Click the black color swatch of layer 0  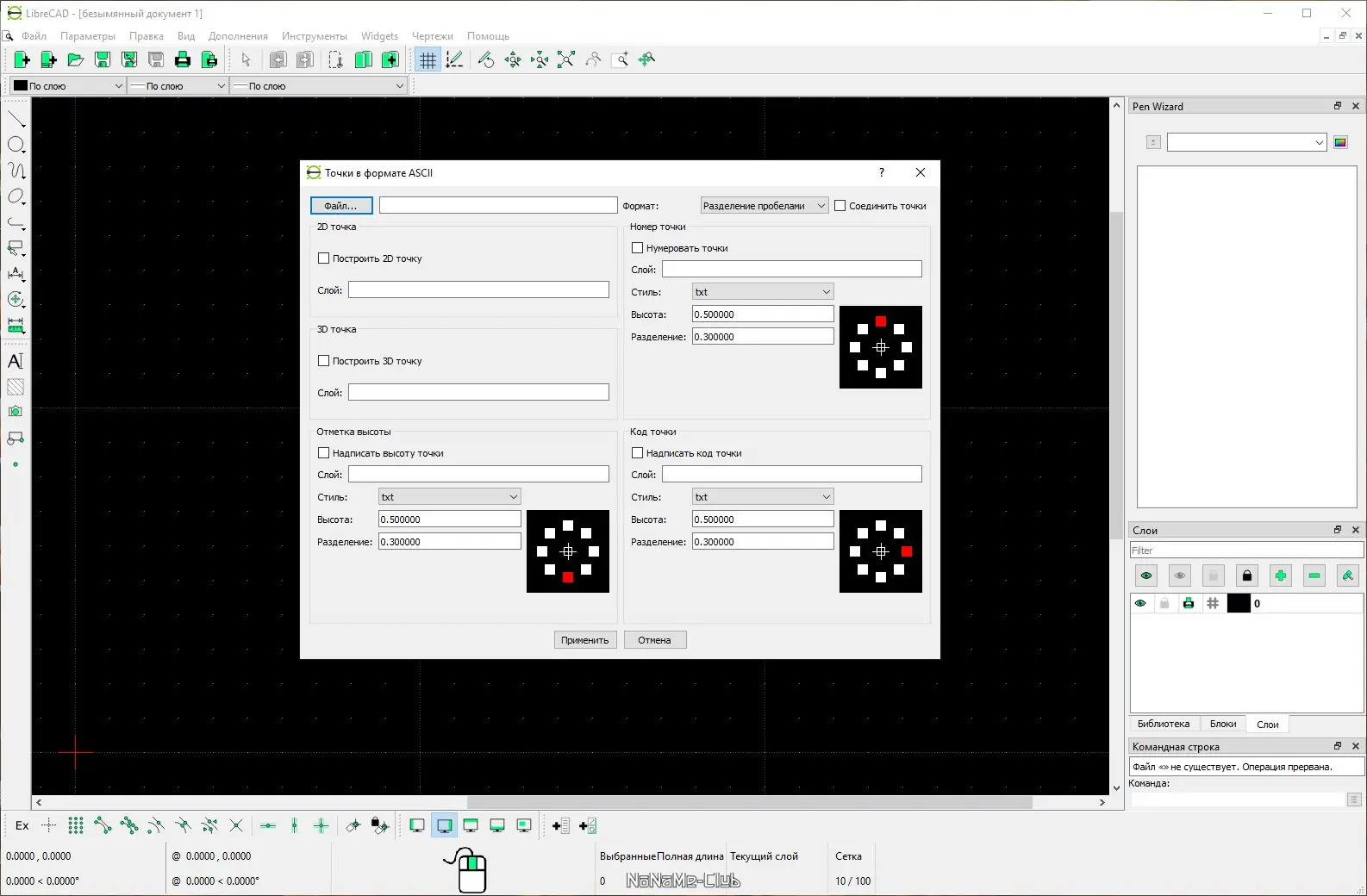1238,603
